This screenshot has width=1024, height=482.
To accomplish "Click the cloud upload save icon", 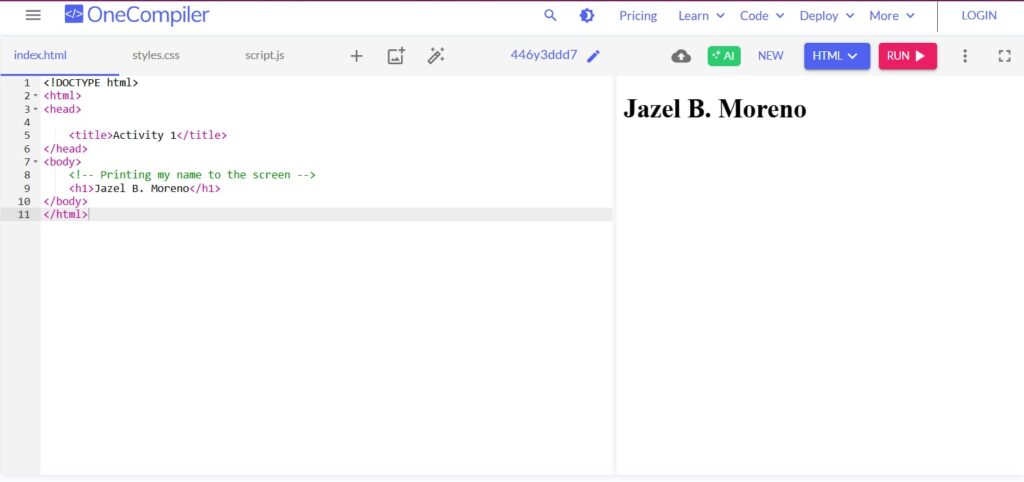I will pos(681,56).
